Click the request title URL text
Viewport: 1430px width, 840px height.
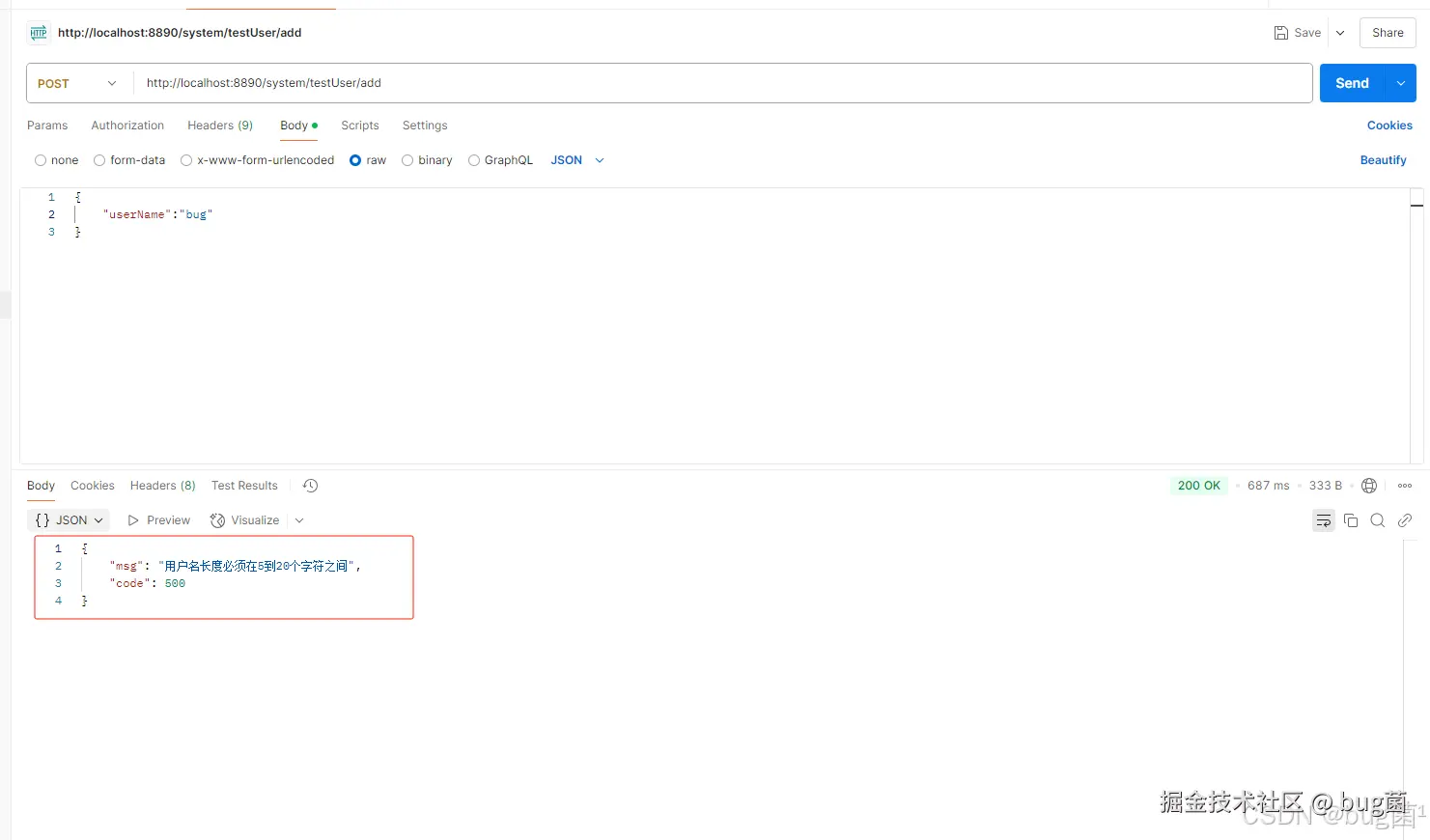tap(180, 33)
